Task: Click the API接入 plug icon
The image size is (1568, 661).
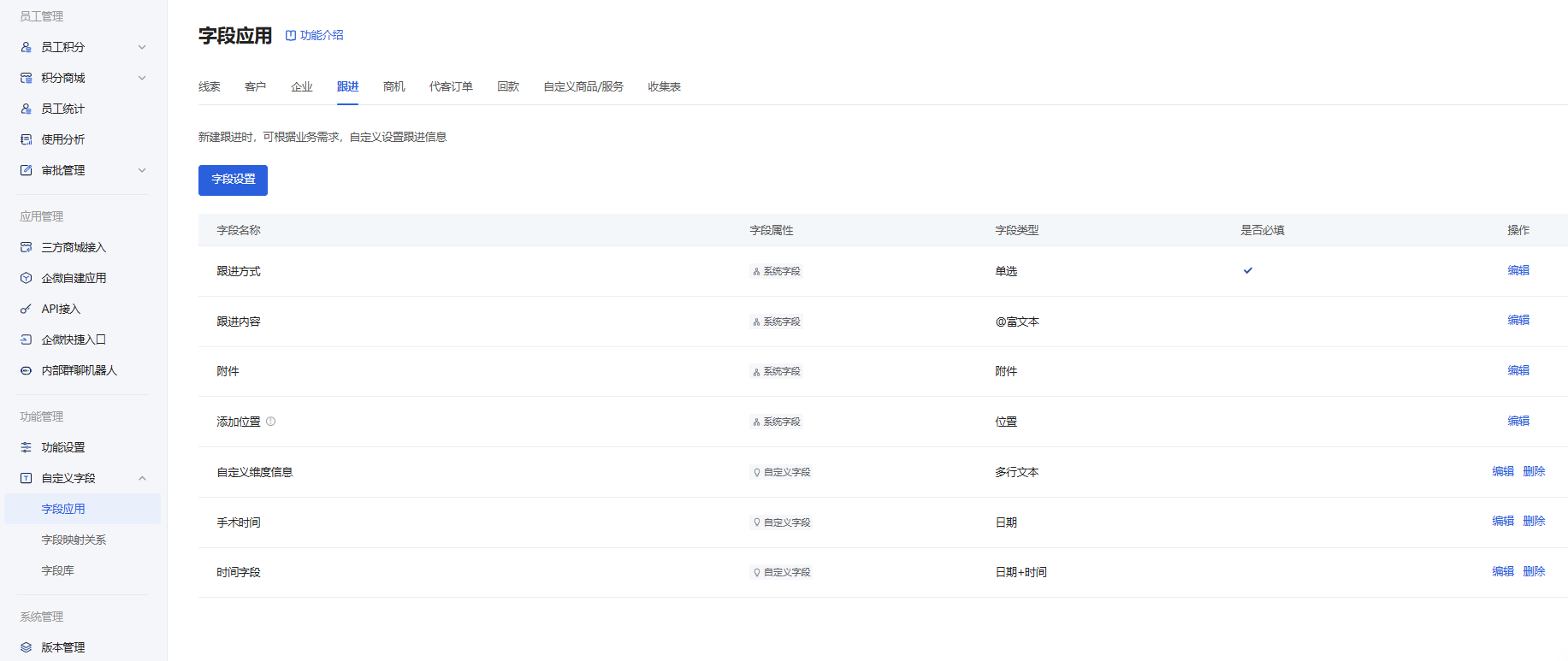Action: click(26, 309)
